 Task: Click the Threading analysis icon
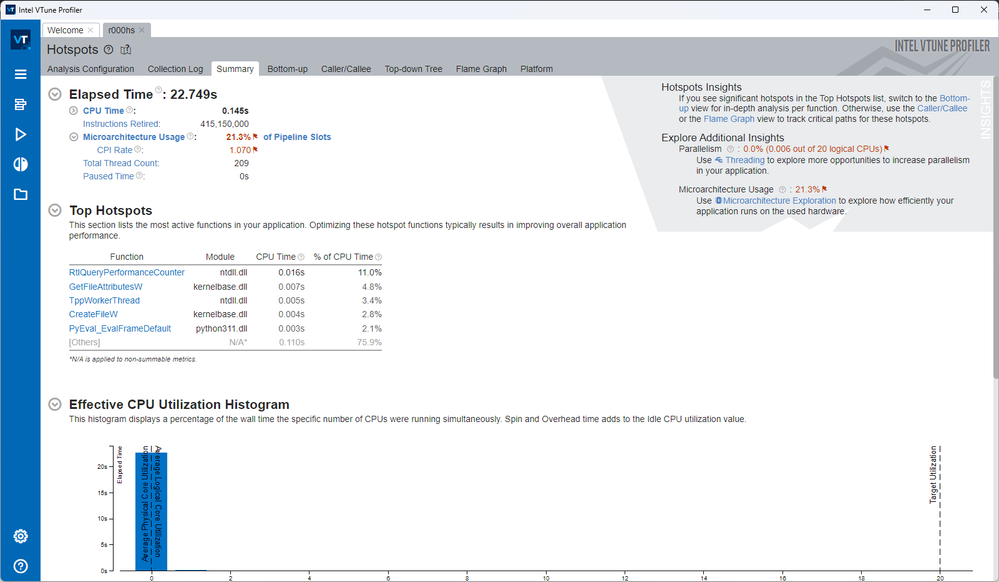(x=719, y=160)
